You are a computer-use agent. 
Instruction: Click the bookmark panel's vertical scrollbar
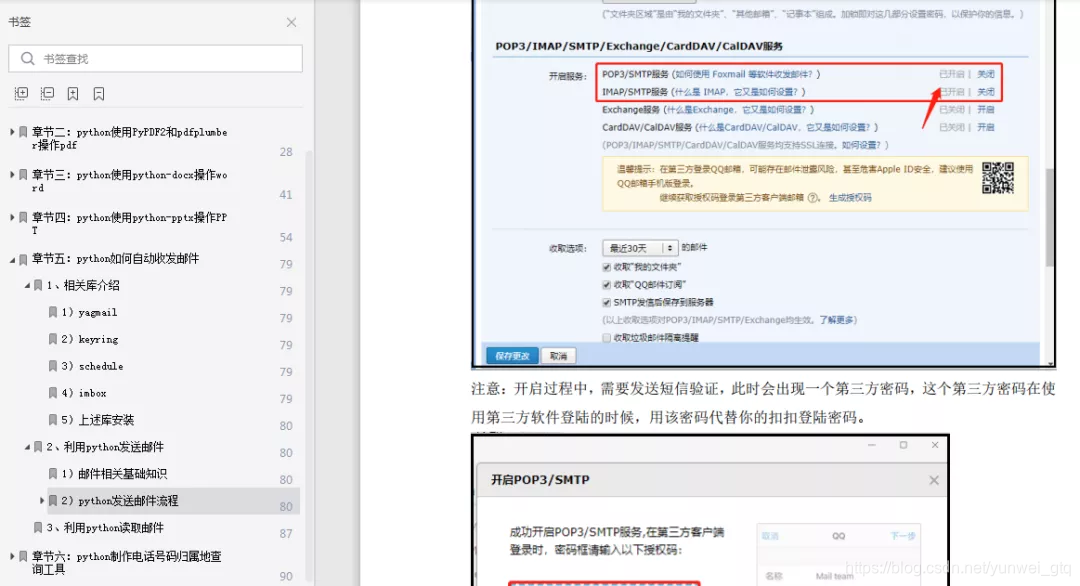tap(309, 365)
